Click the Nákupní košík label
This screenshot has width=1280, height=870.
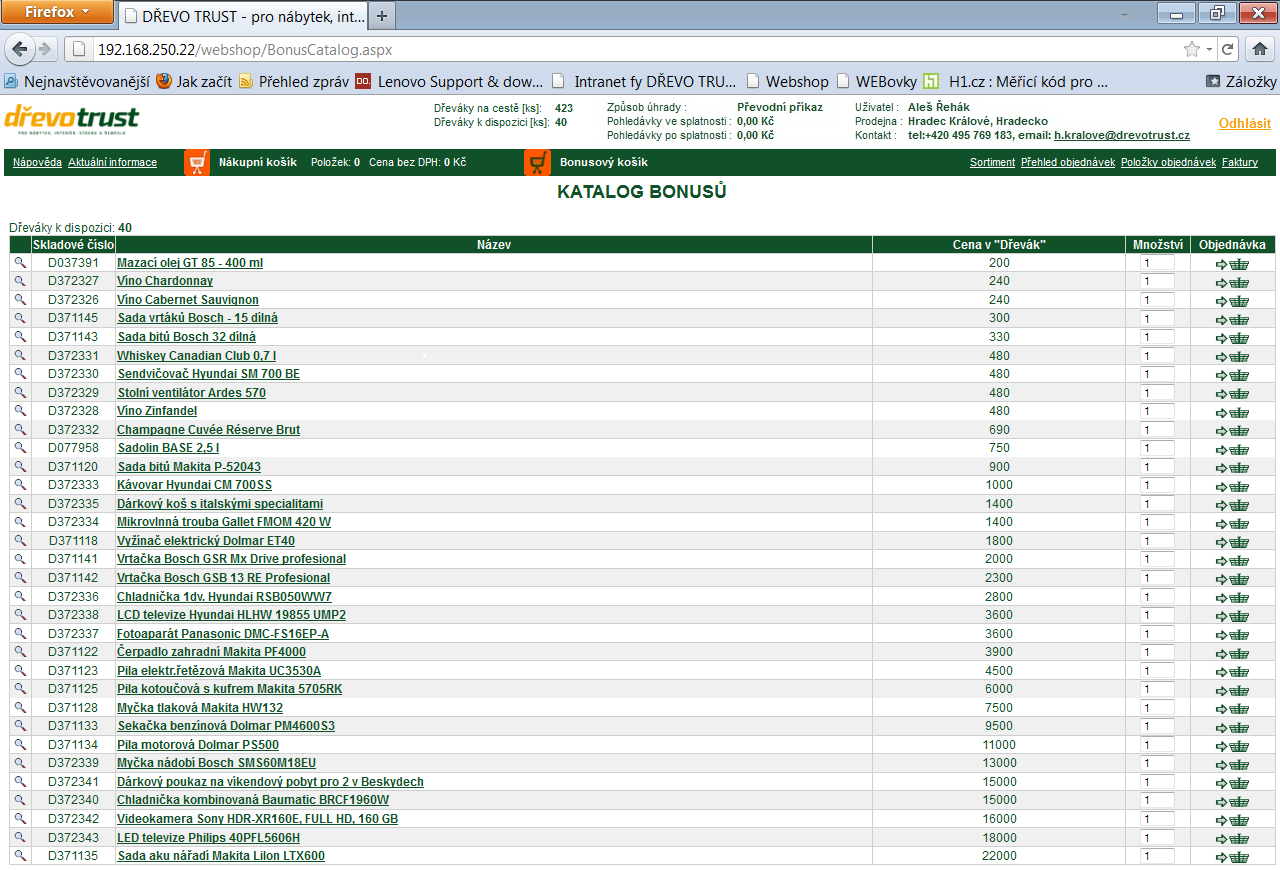(258, 162)
